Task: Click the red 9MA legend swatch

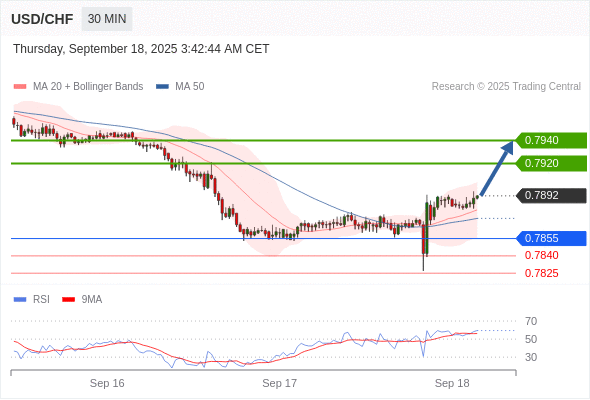Action: tap(68, 300)
